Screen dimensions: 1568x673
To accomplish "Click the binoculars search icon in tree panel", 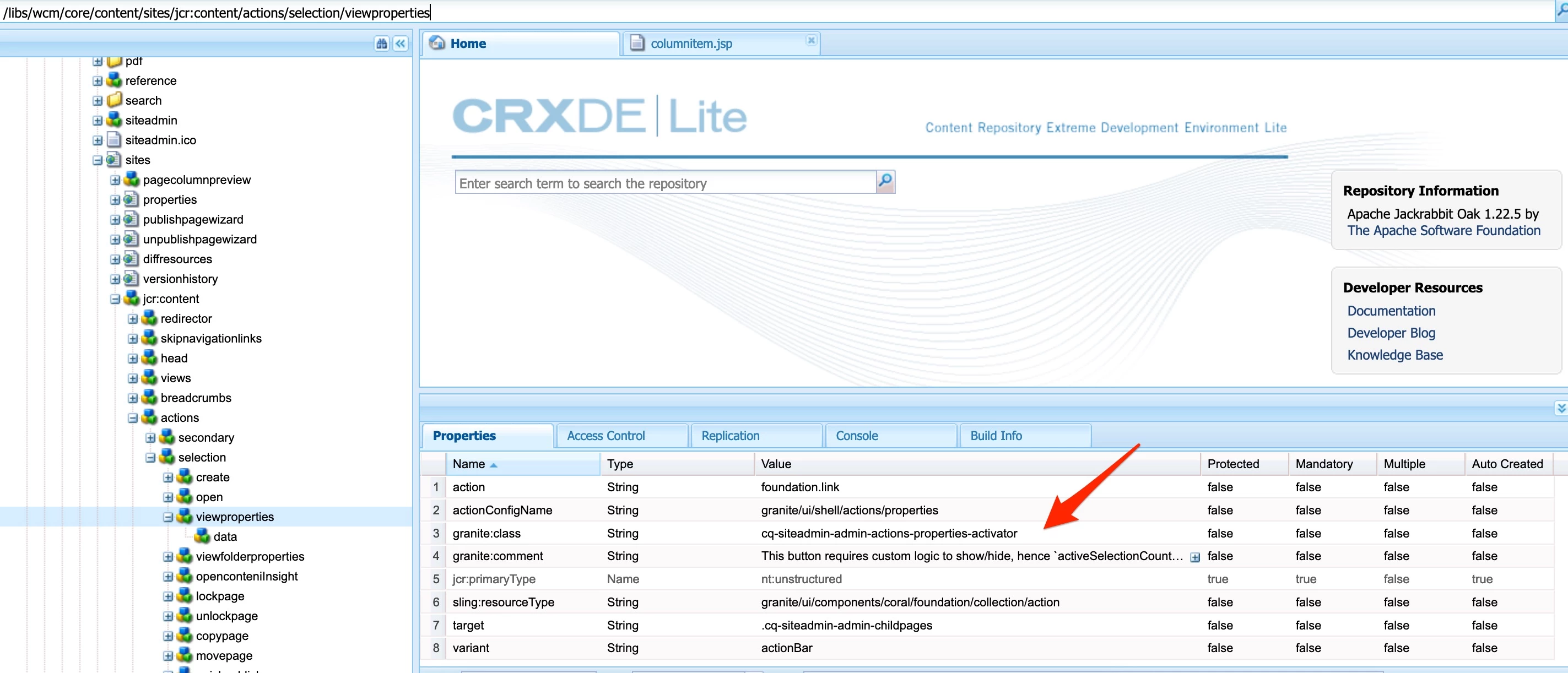I will (382, 44).
